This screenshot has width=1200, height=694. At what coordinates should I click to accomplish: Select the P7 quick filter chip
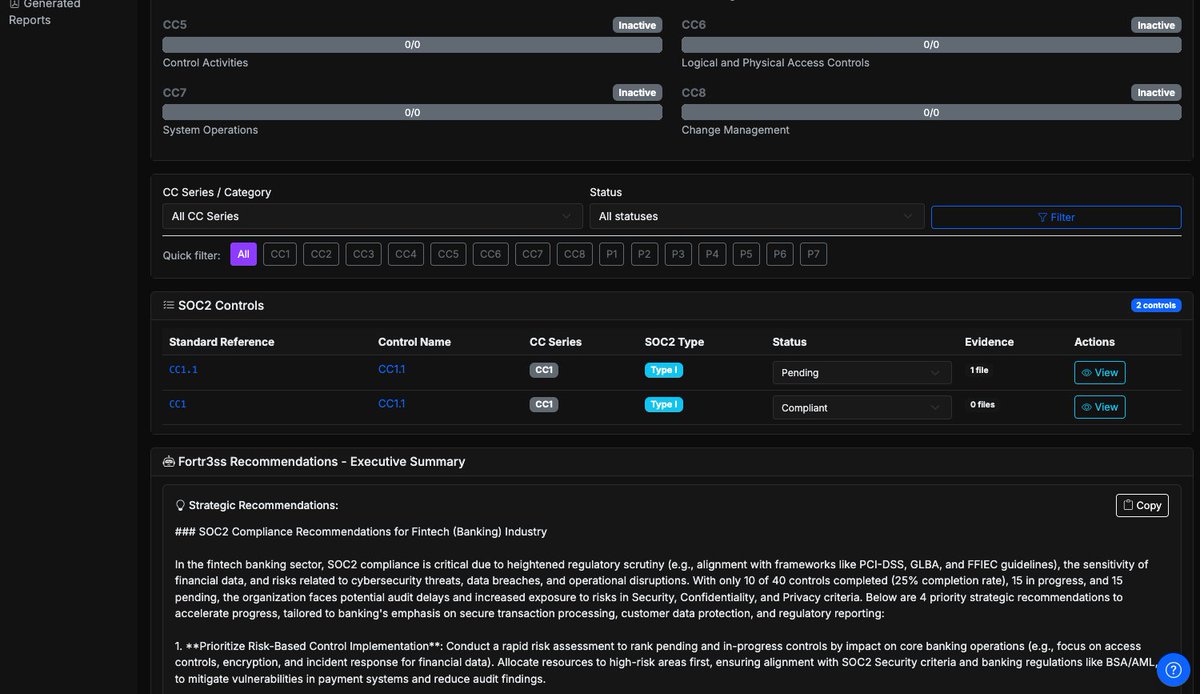click(x=814, y=254)
